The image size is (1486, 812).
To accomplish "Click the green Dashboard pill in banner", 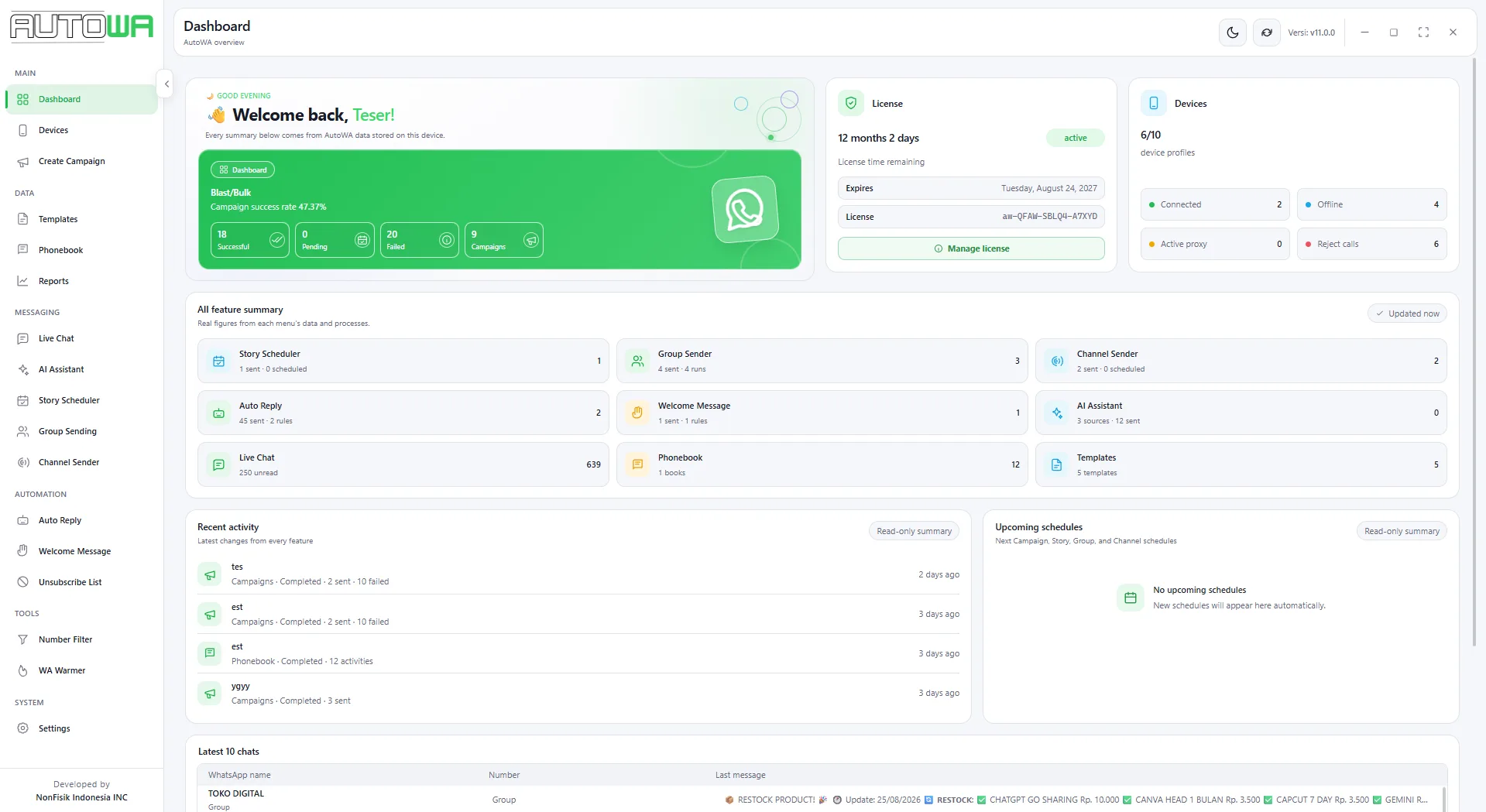I will (x=242, y=170).
